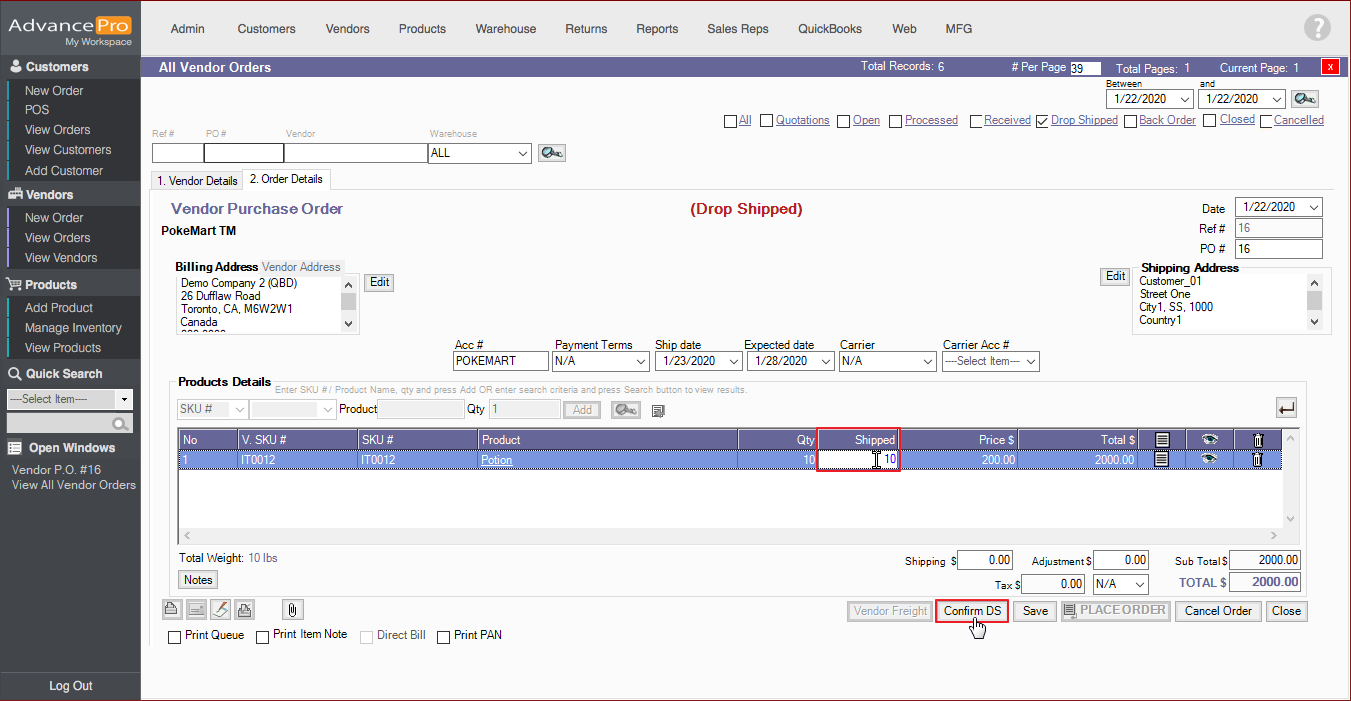
Task: Enable the Print Queue checkbox
Action: pyautogui.click(x=175, y=637)
